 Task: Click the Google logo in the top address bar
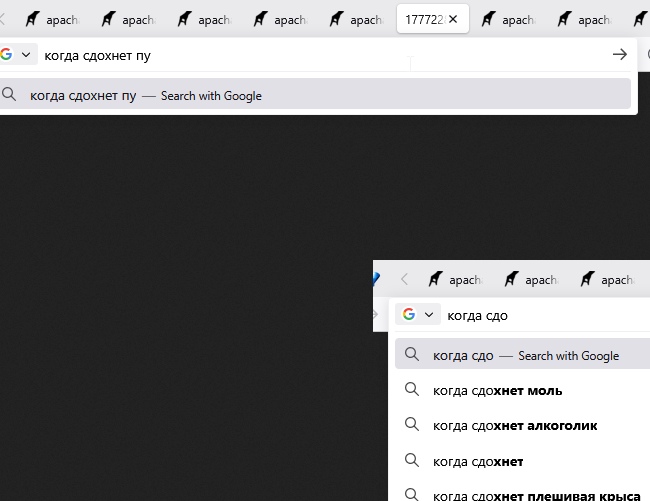point(6,55)
